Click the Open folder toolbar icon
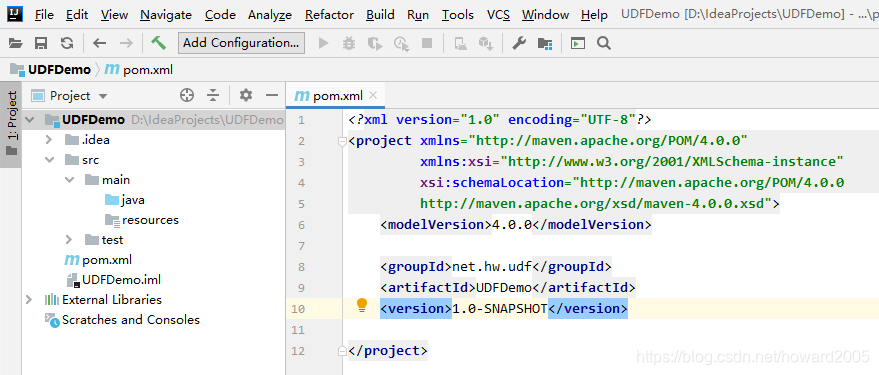This screenshot has height=375, width=879. pos(15,43)
